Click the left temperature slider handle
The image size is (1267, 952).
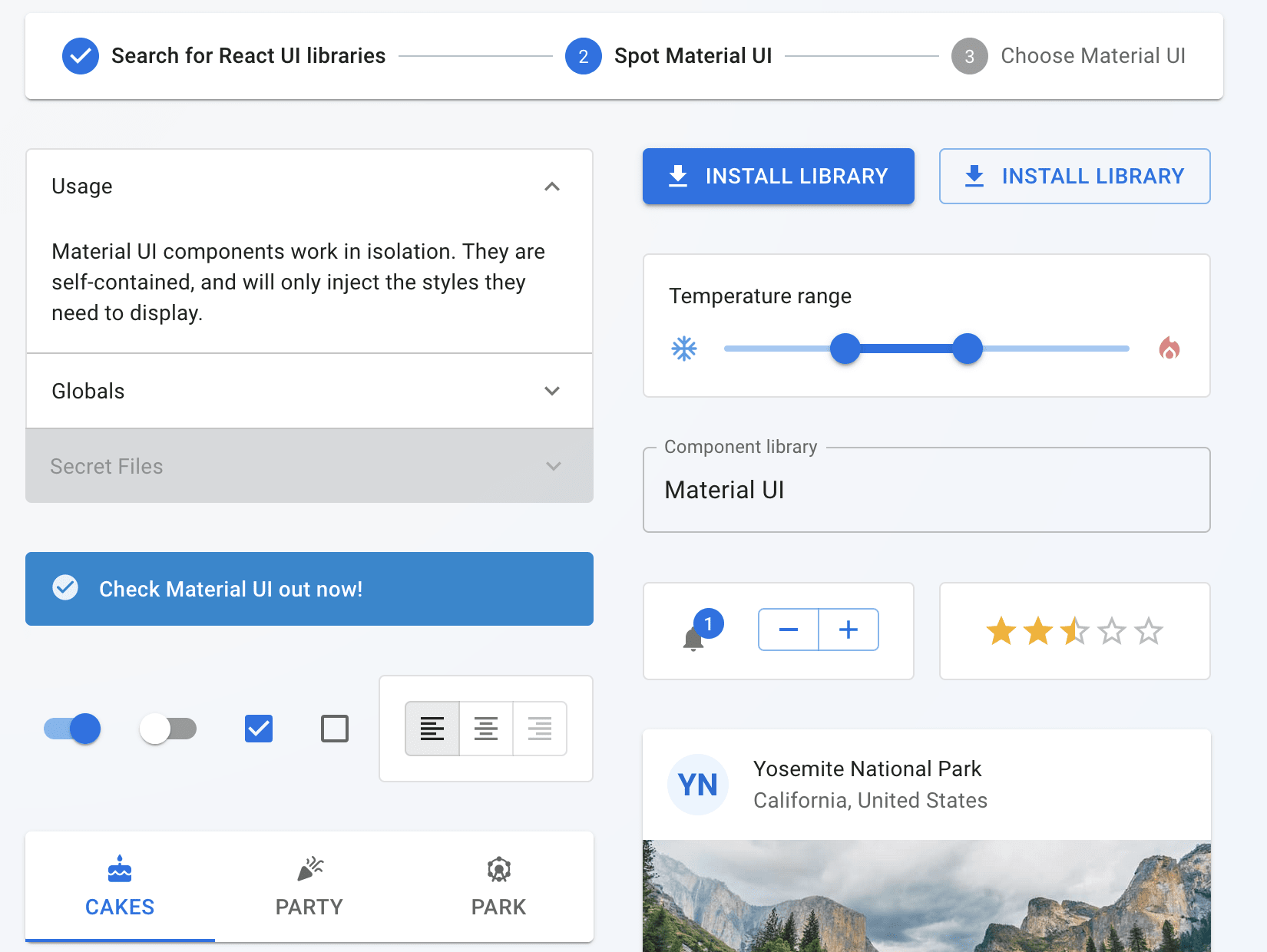pyautogui.click(x=845, y=349)
